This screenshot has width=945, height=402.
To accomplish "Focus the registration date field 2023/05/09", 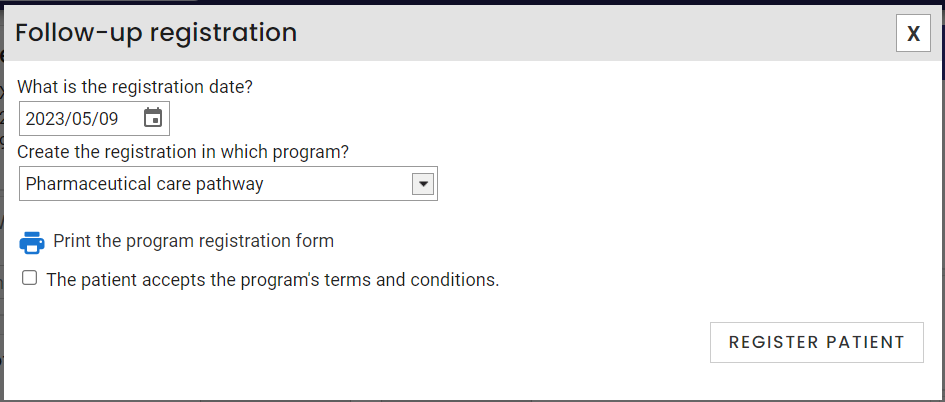I will (x=94, y=118).
